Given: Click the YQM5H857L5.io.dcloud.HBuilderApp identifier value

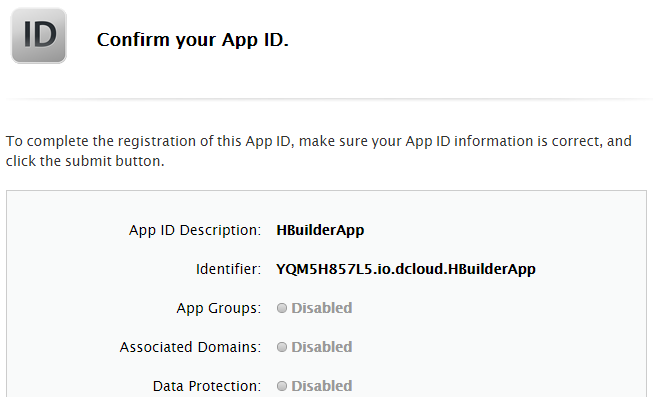Looking at the screenshot, I should click(406, 269).
